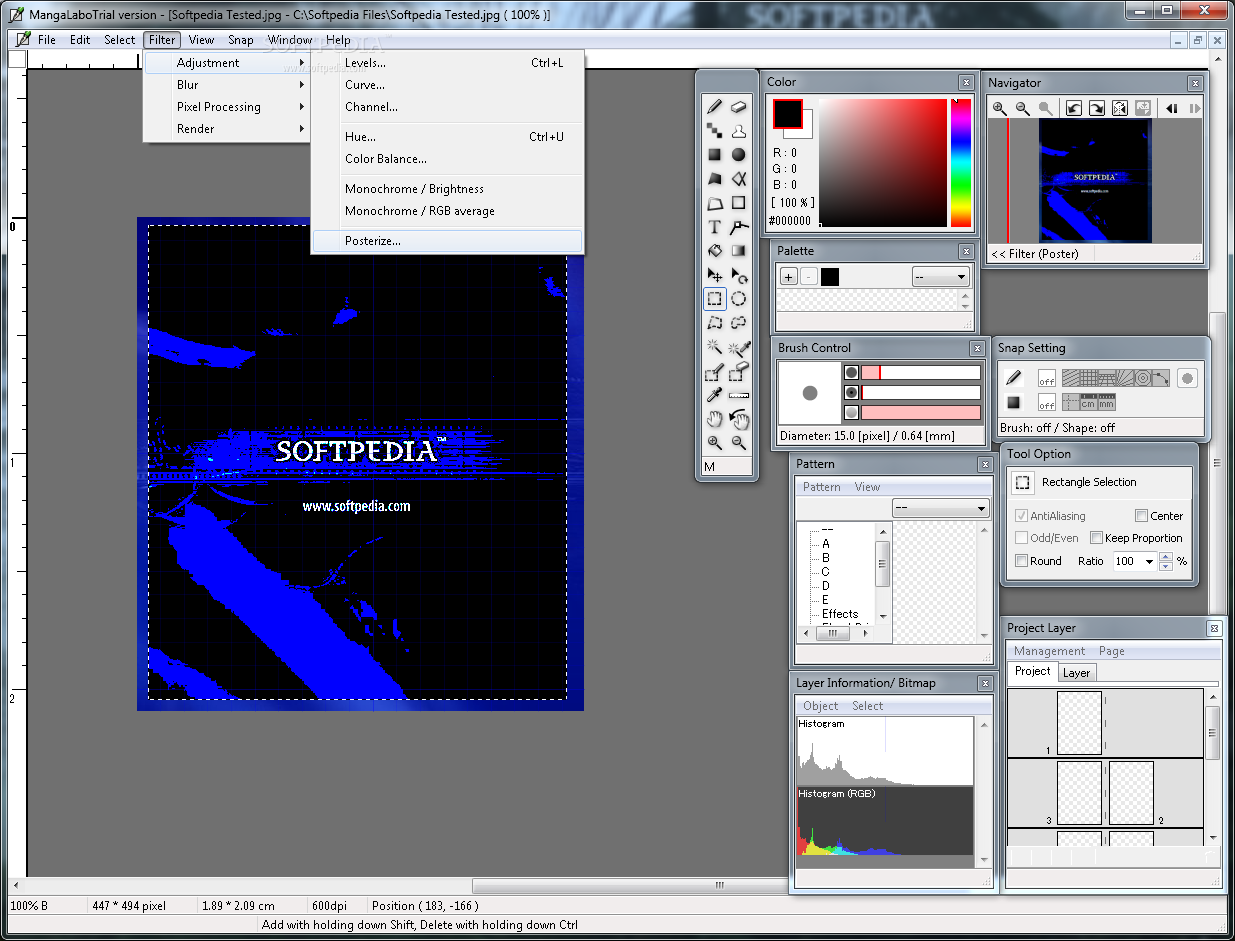Rotate view counterclockwise in Navigator

[1073, 109]
